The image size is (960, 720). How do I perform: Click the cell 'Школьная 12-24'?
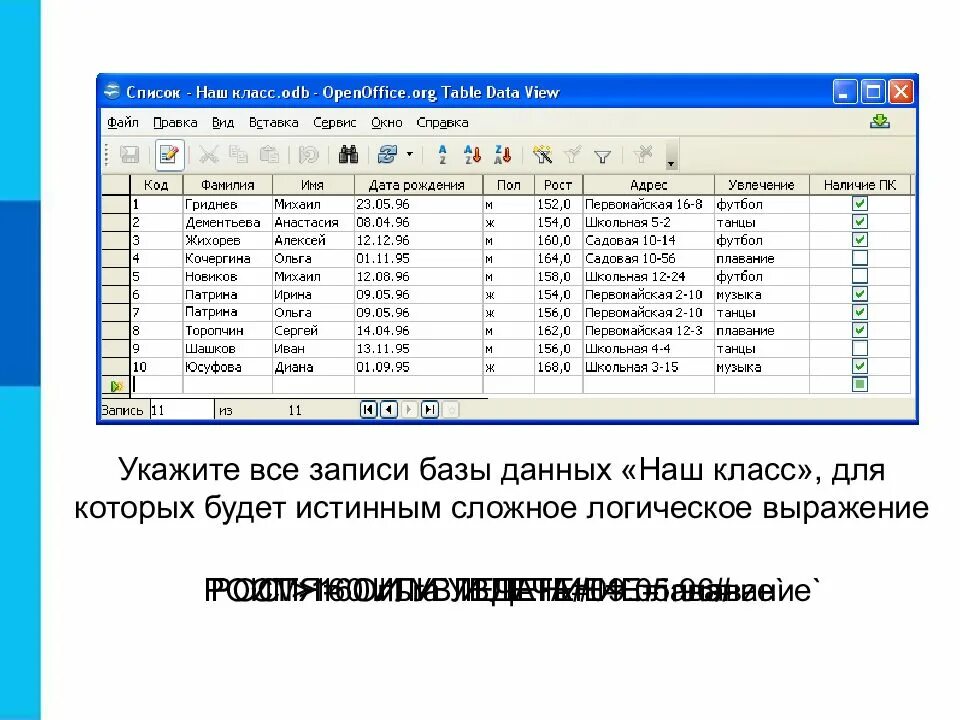(648, 276)
